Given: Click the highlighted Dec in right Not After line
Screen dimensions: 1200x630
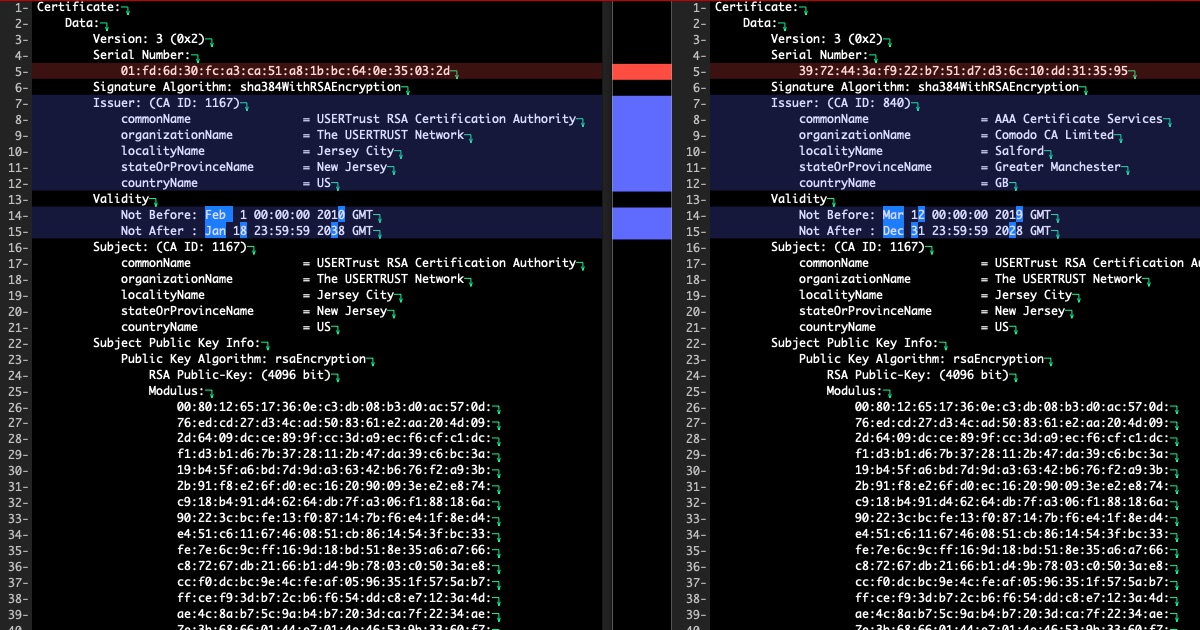Looking at the screenshot, I should click(x=894, y=231).
